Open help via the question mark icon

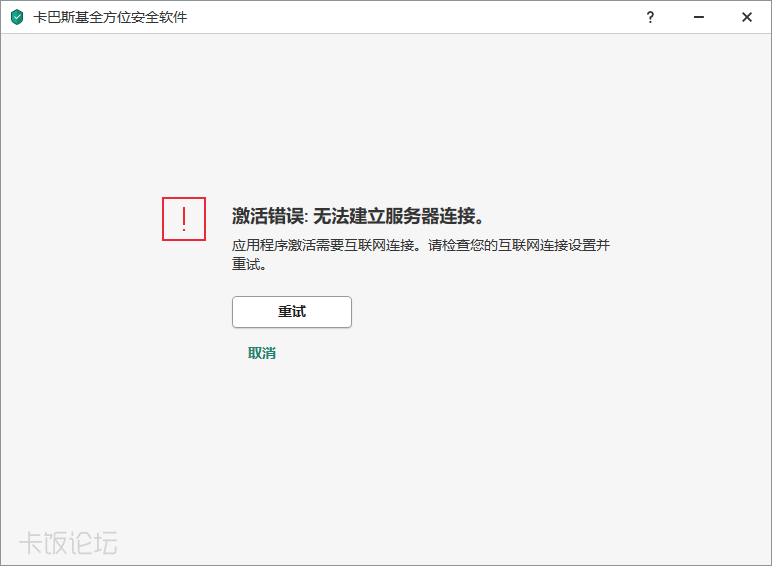650,17
